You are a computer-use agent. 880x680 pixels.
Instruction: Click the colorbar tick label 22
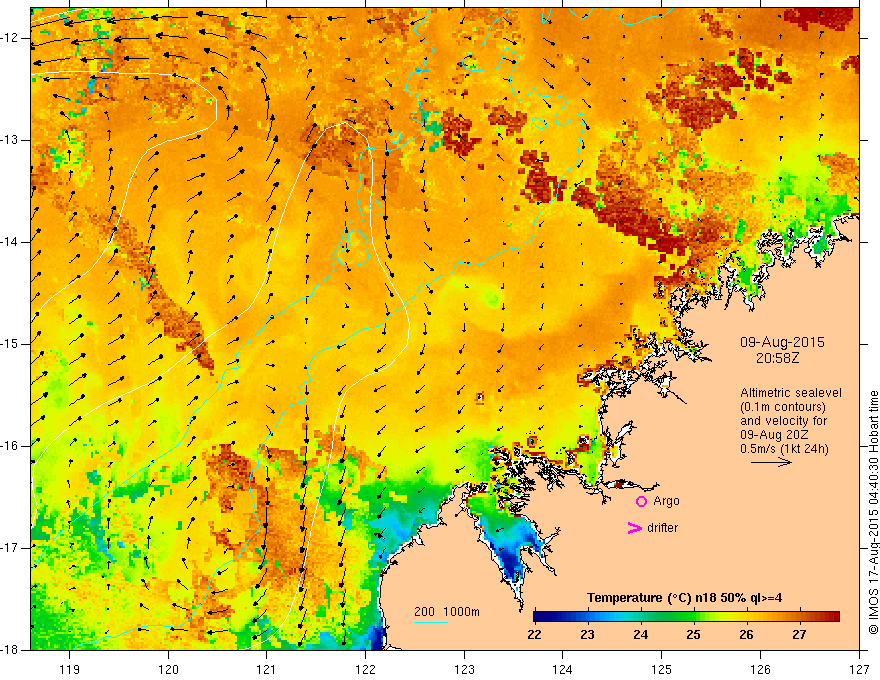534,635
